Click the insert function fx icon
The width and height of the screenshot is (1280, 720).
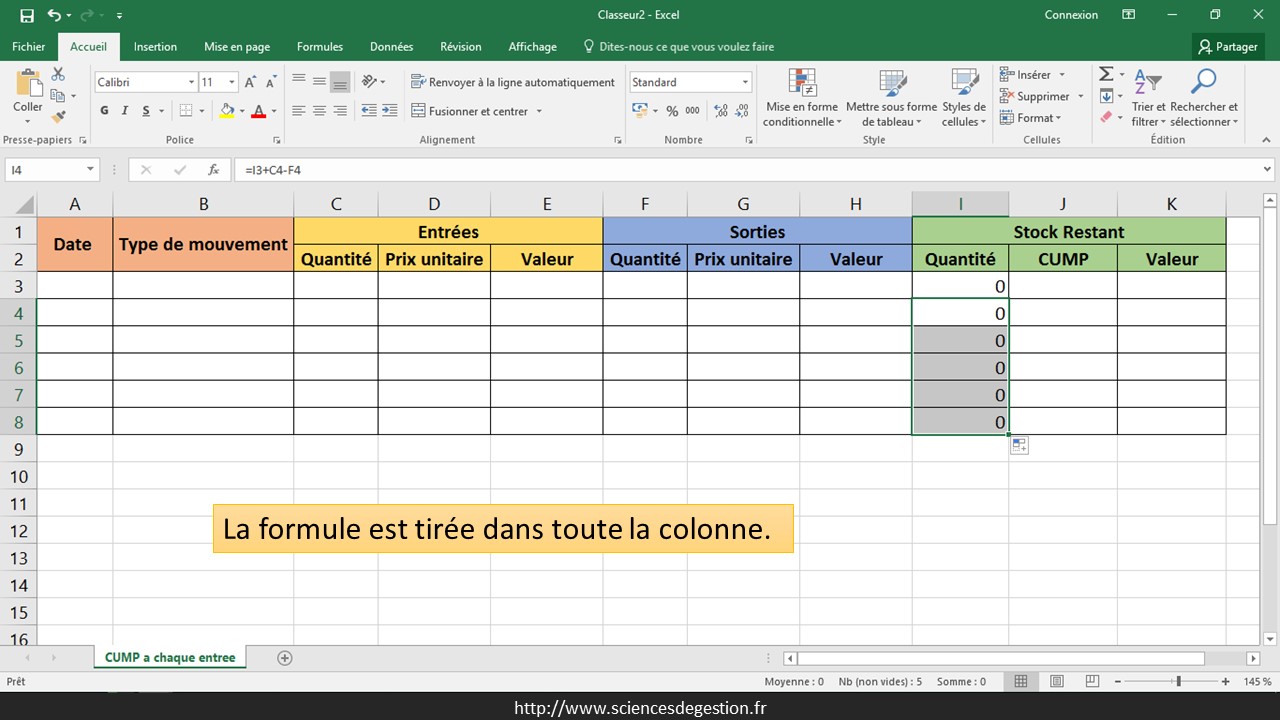pos(213,170)
